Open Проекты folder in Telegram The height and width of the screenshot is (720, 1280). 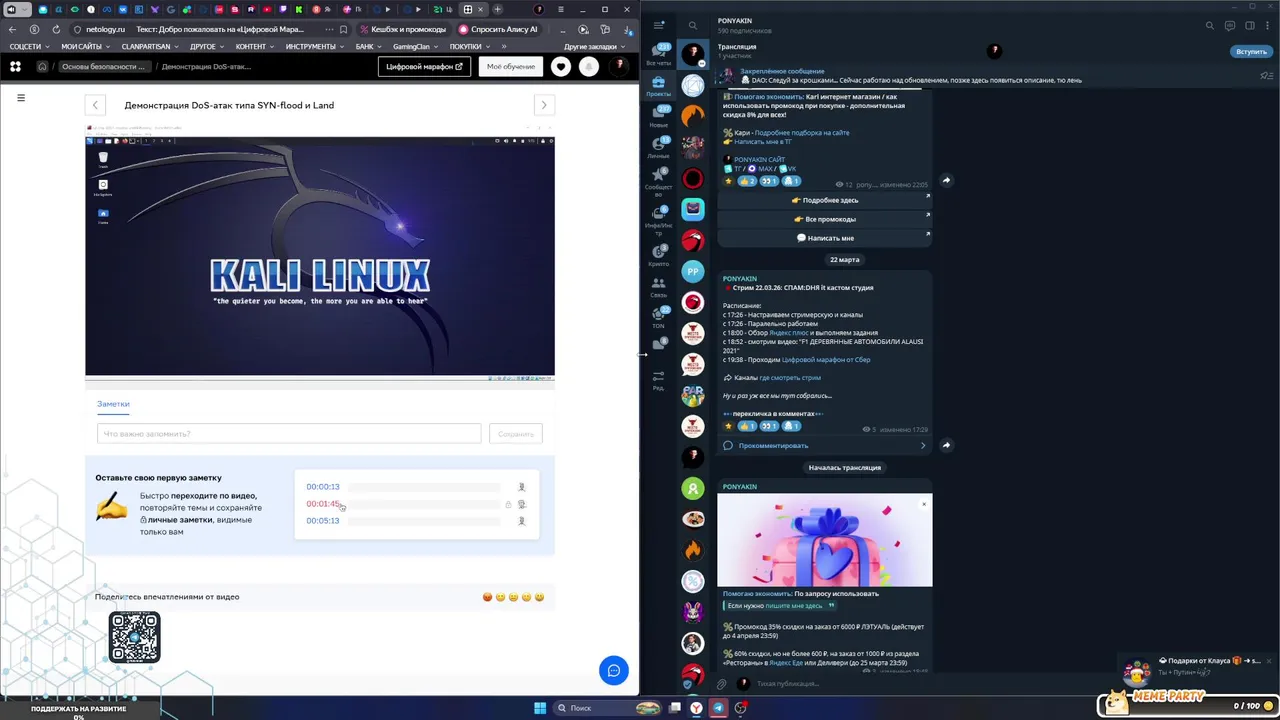coord(659,86)
